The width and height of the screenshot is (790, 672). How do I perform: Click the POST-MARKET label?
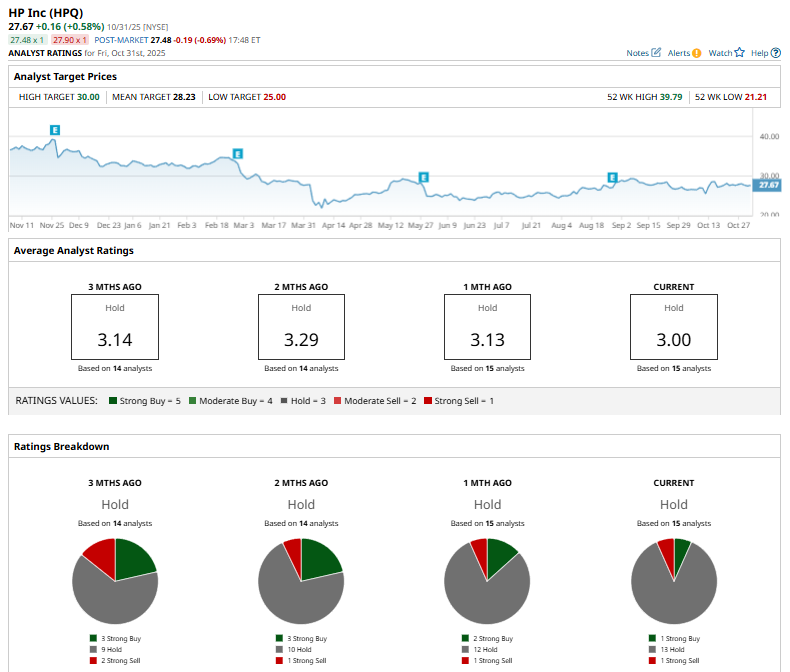click(121, 40)
